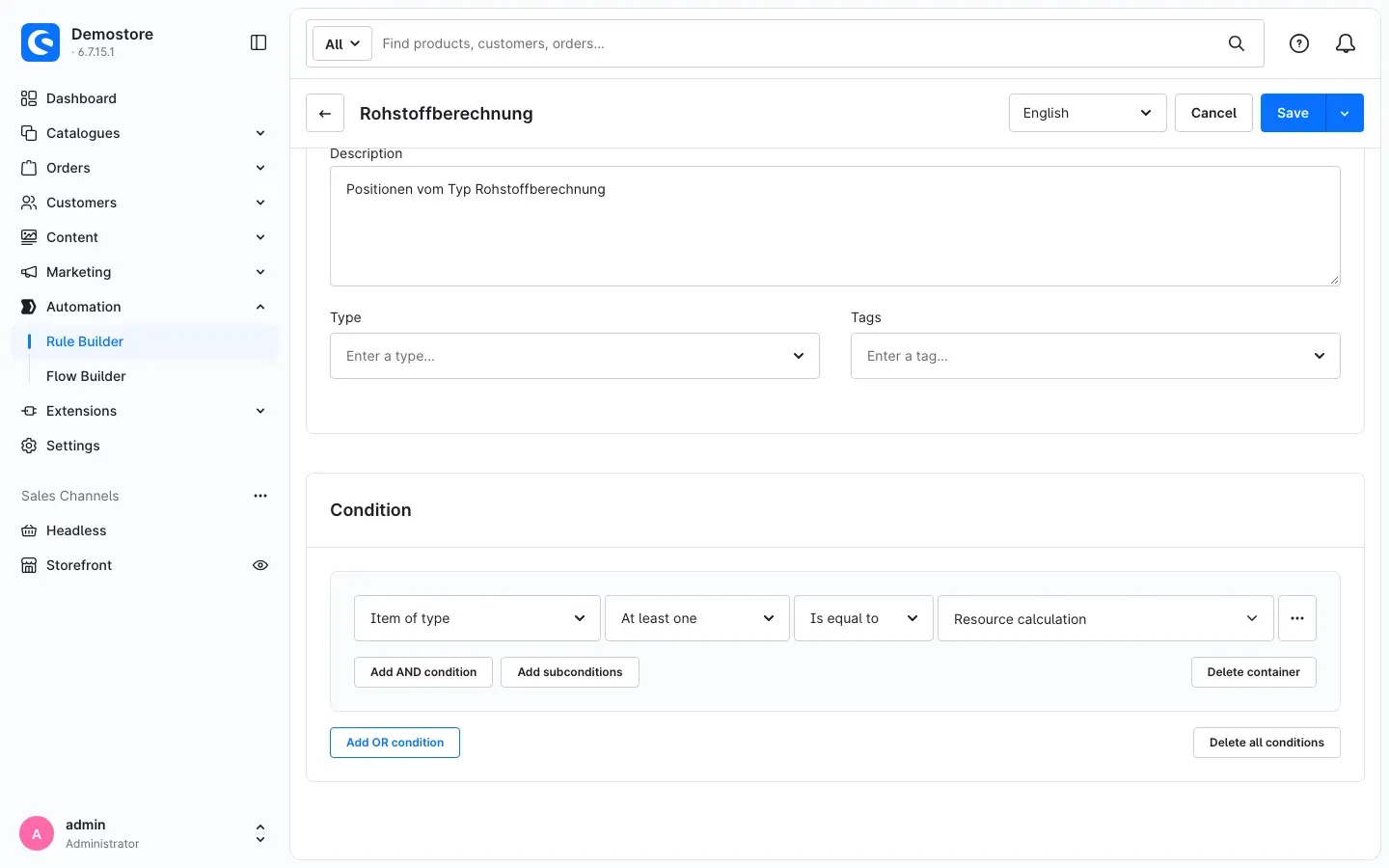Viewport: 1389px width, 868px height.
Task: Click the Orders bag icon
Action: [x=29, y=168]
